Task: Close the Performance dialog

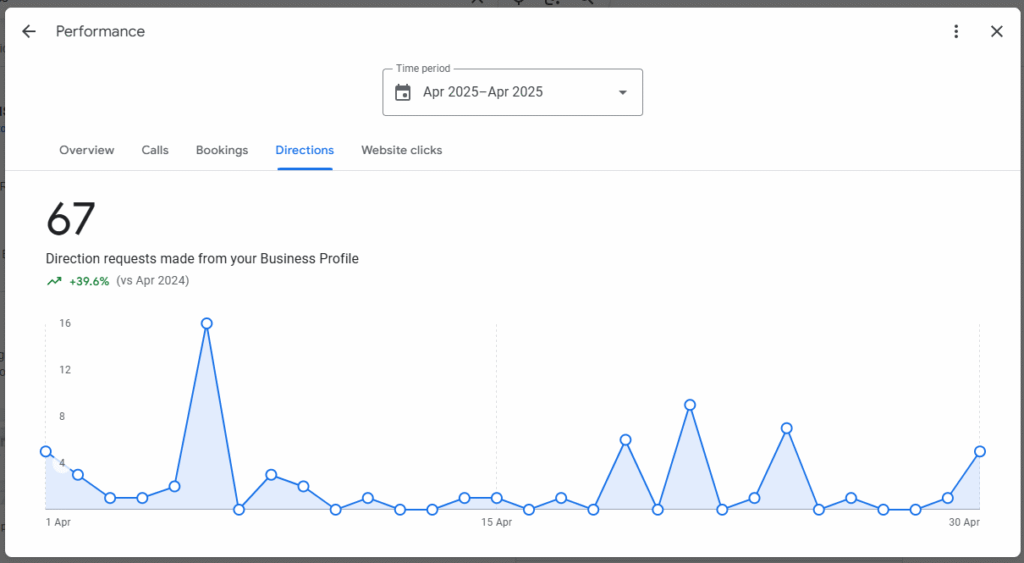Action: pos(997,31)
